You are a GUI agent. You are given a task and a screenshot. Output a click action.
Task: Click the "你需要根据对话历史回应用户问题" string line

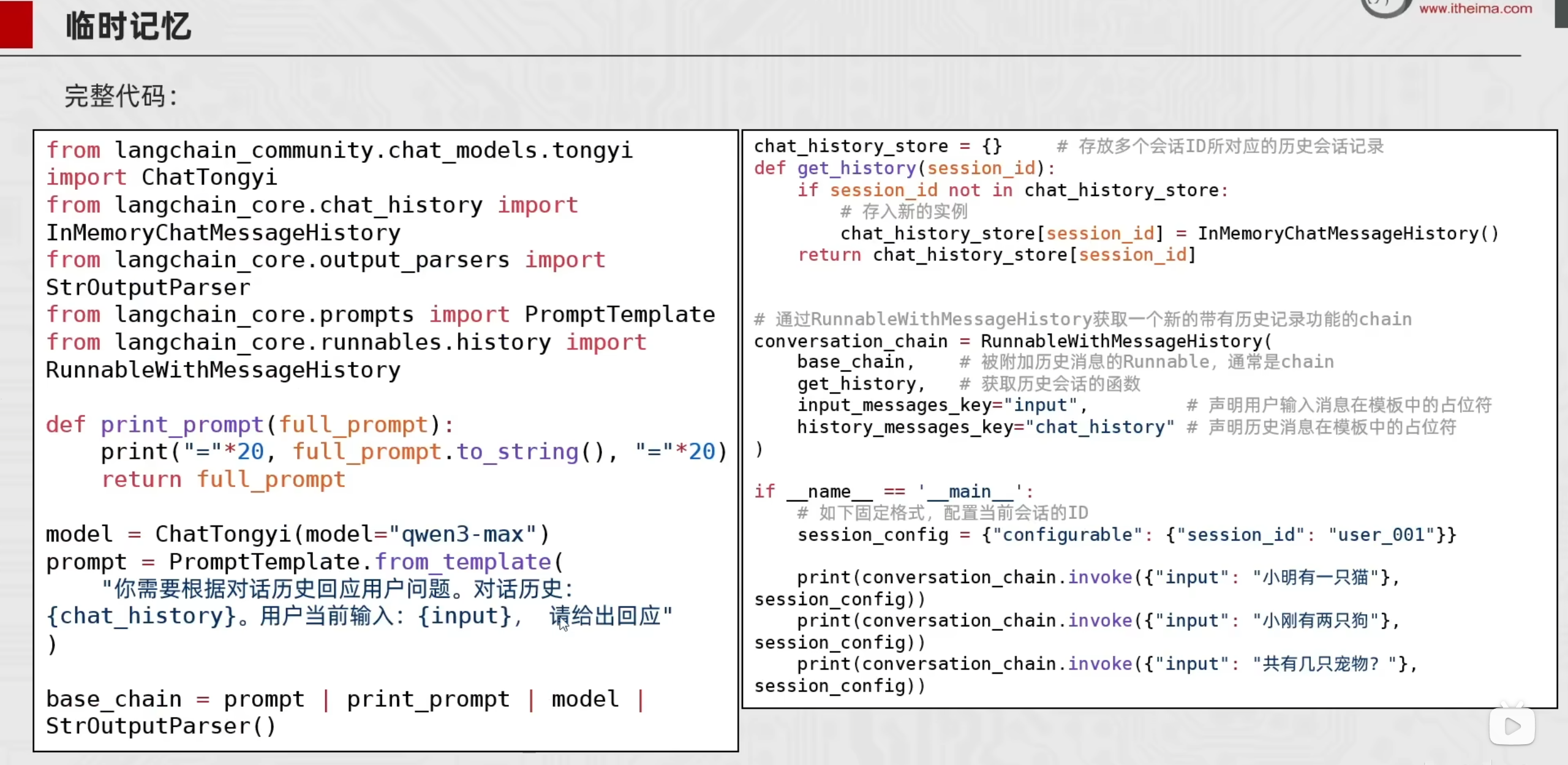click(x=337, y=589)
